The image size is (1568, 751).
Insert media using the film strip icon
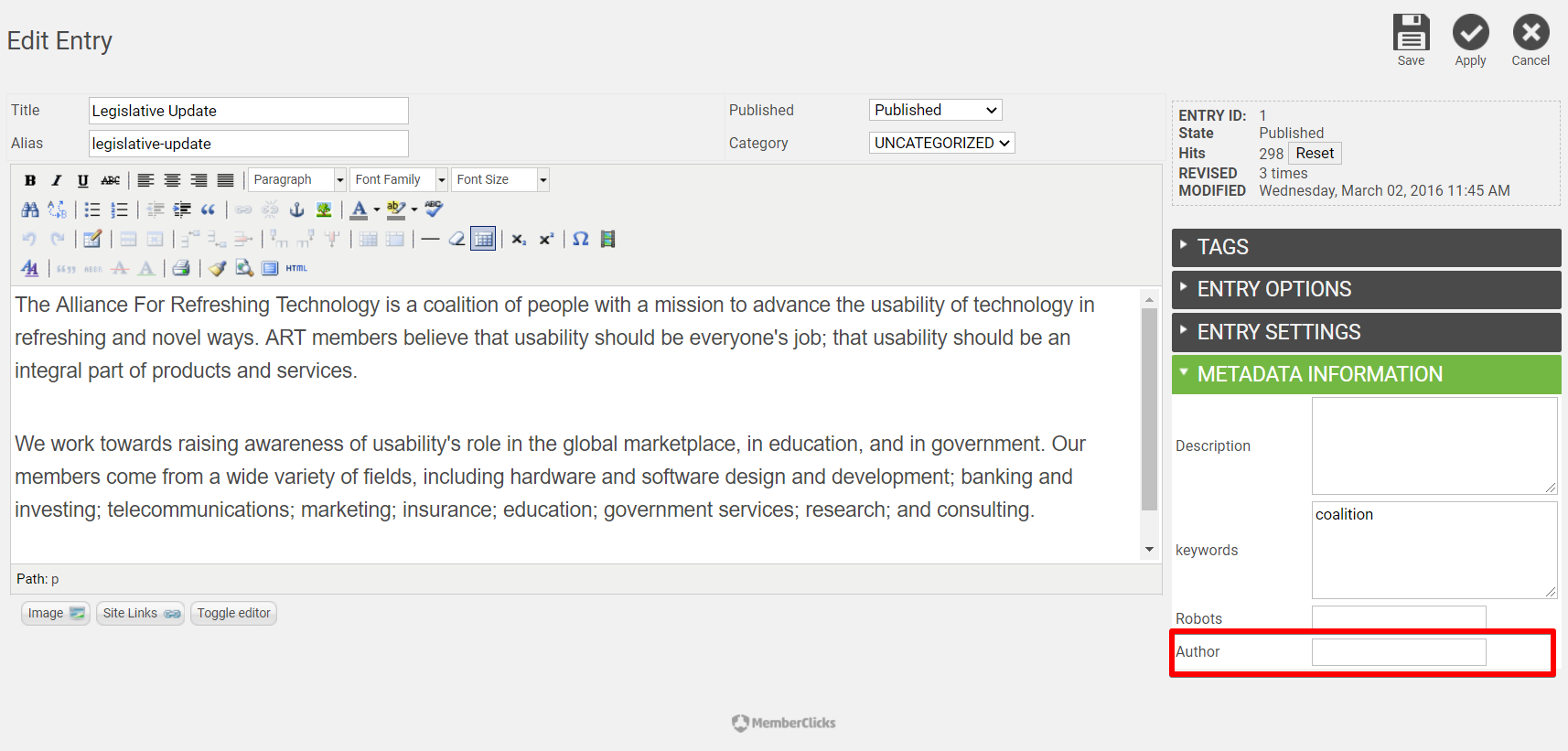tap(607, 239)
